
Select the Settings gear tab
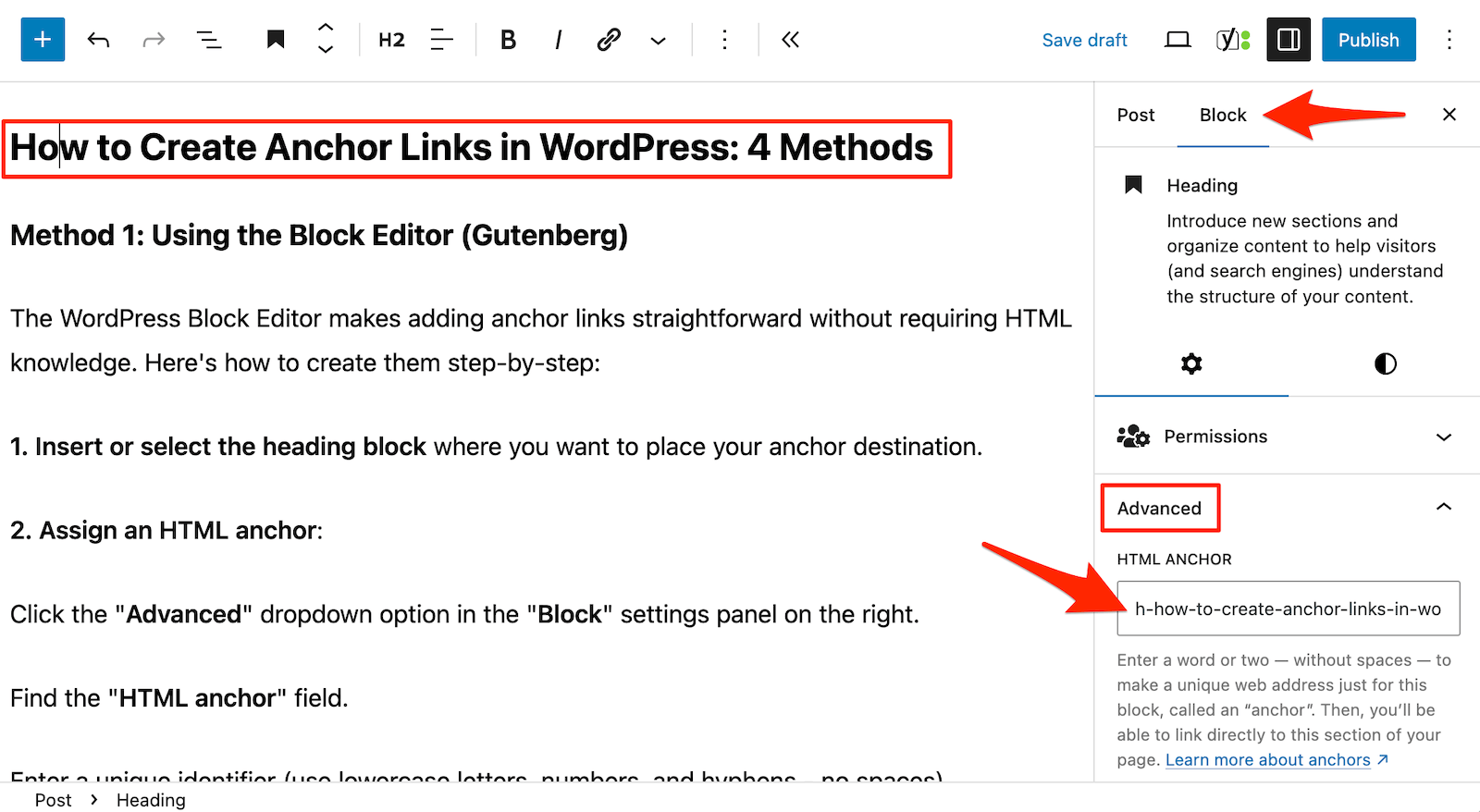point(1191,363)
